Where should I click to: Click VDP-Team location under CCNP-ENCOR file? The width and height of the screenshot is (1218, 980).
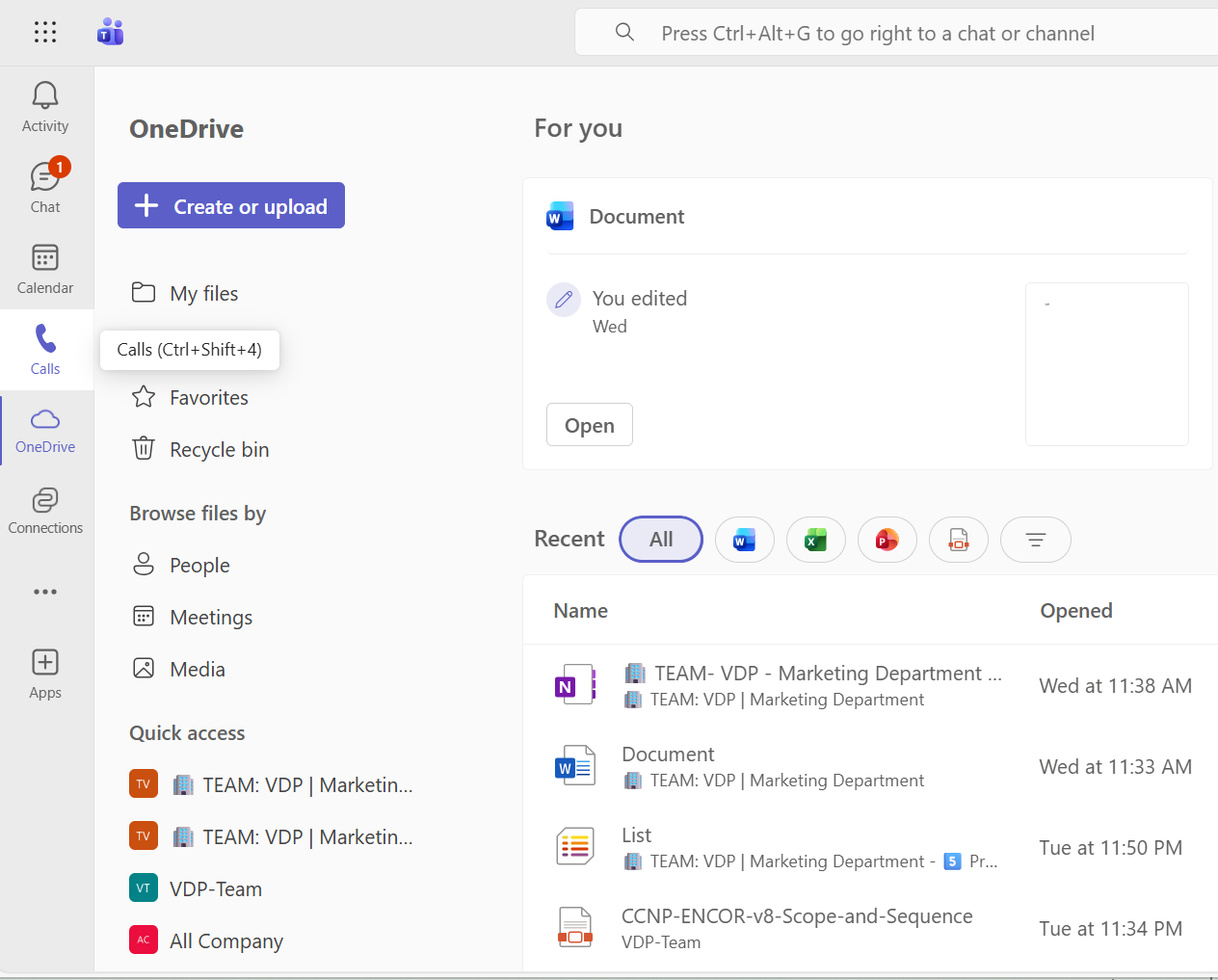click(x=661, y=941)
